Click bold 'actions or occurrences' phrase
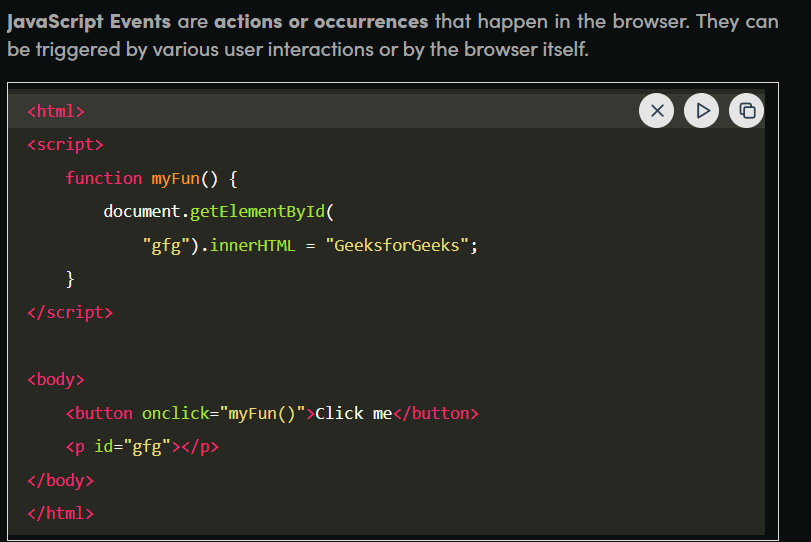This screenshot has height=542, width=811. tap(321, 22)
